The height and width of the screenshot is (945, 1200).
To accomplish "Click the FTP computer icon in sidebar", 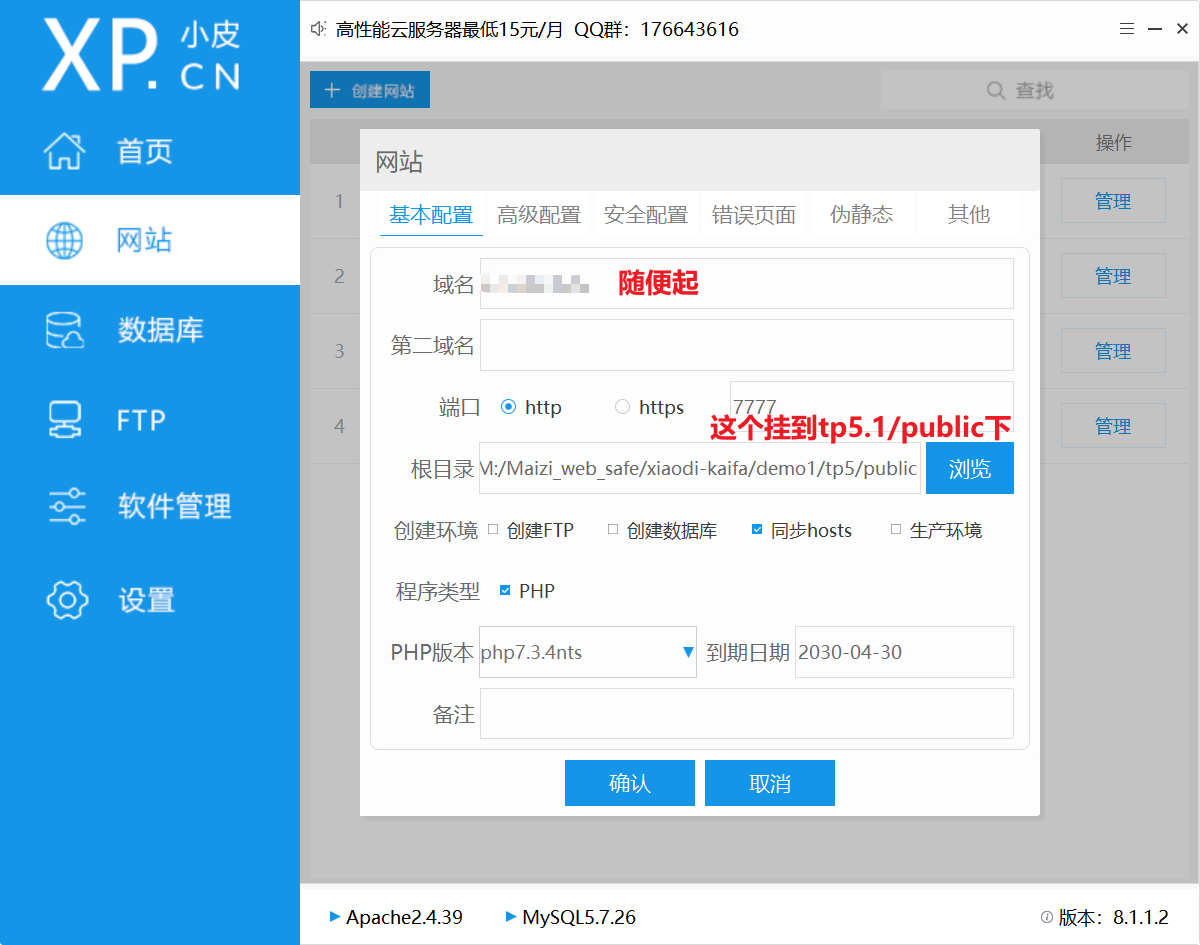I will coord(65,420).
